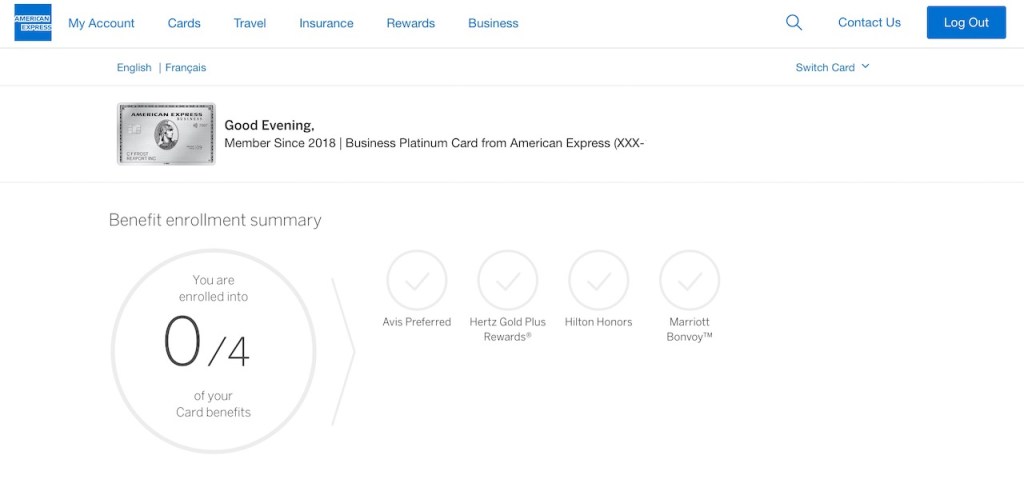Select English language link

tap(134, 68)
